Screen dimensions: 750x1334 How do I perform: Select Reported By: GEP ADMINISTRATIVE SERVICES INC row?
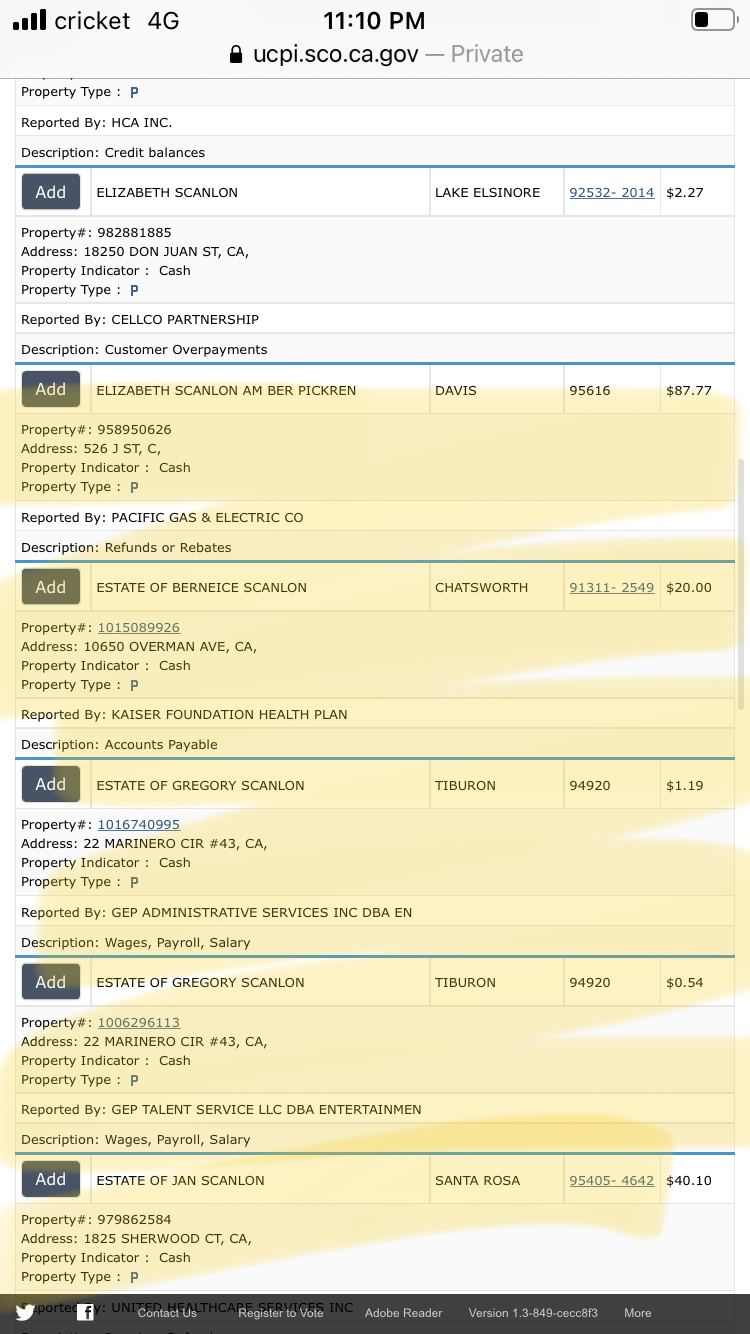[x=375, y=912]
